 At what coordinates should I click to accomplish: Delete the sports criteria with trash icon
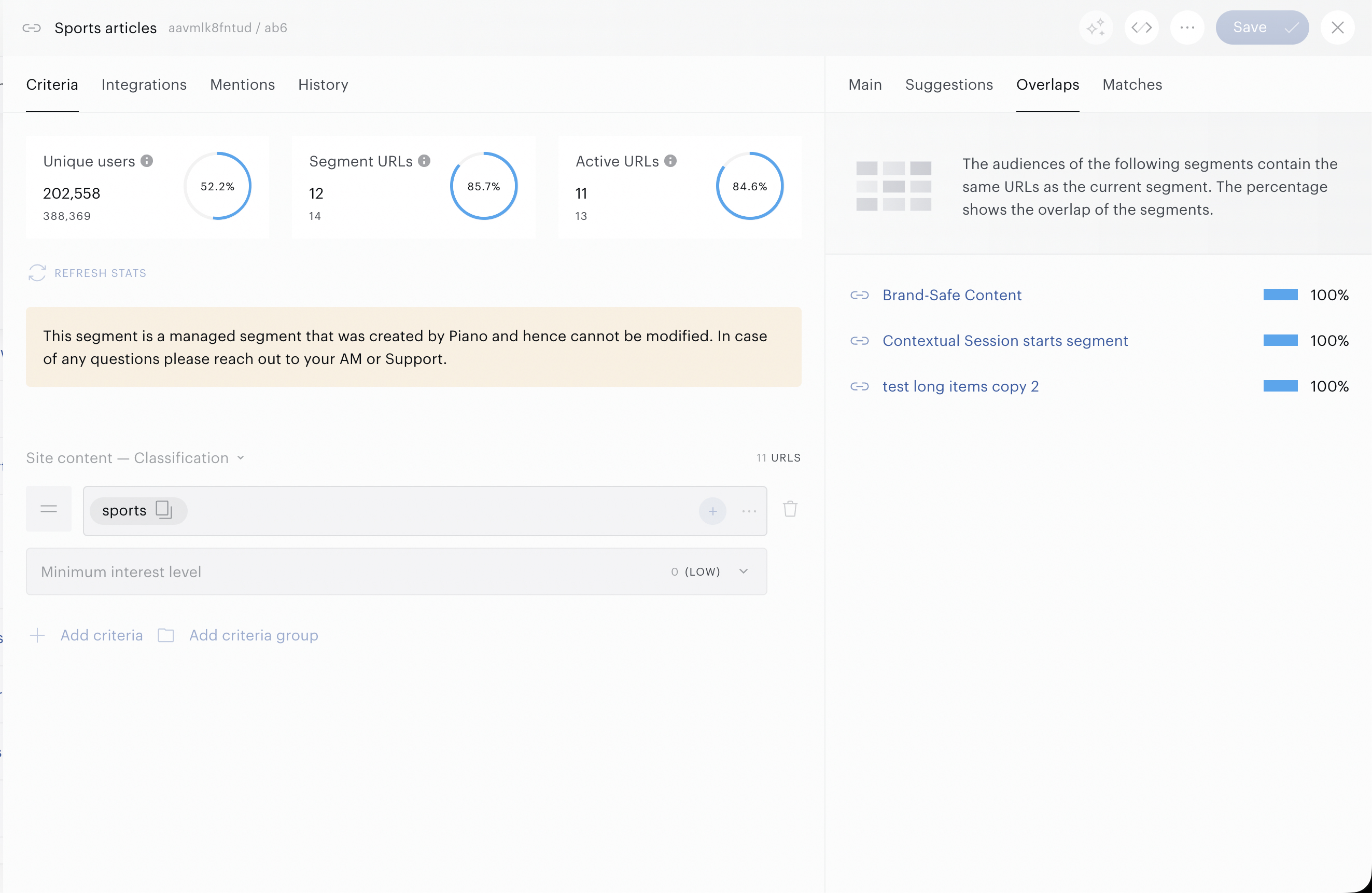click(x=790, y=509)
